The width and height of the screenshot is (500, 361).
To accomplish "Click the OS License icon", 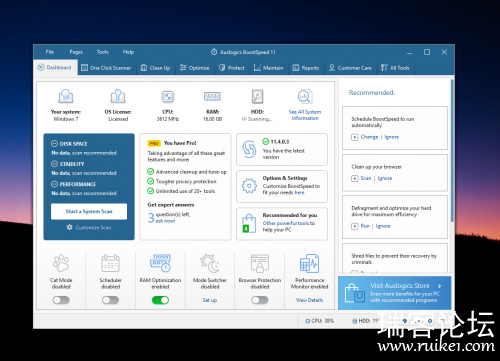I will pyautogui.click(x=118, y=97).
